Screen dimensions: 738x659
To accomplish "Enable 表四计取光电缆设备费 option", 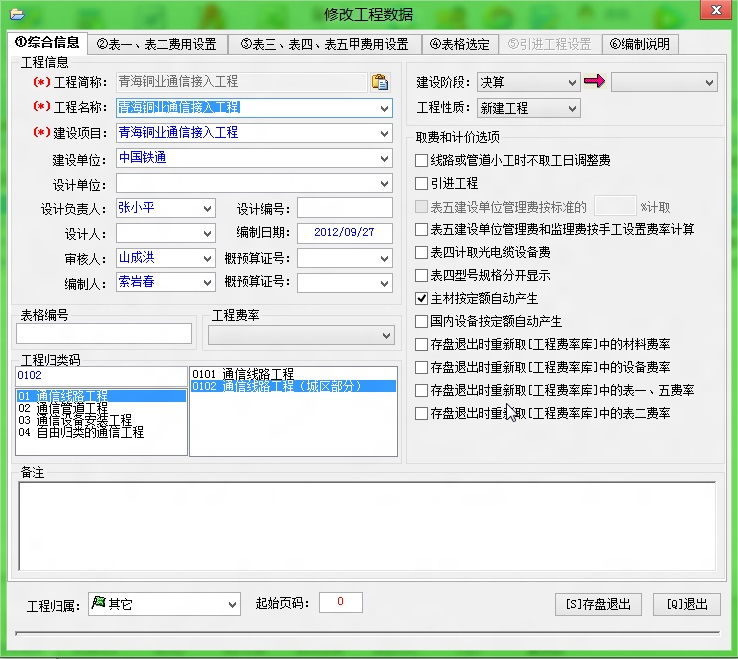I will (421, 252).
